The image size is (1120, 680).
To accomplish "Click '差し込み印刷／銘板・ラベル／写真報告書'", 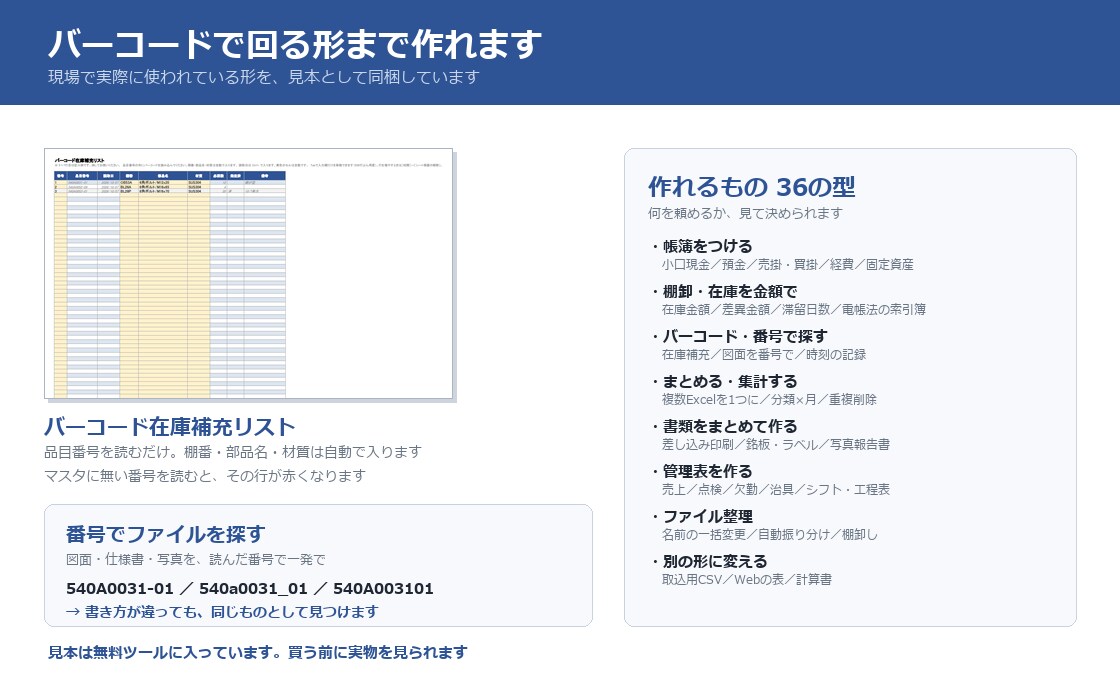I will click(x=776, y=445).
